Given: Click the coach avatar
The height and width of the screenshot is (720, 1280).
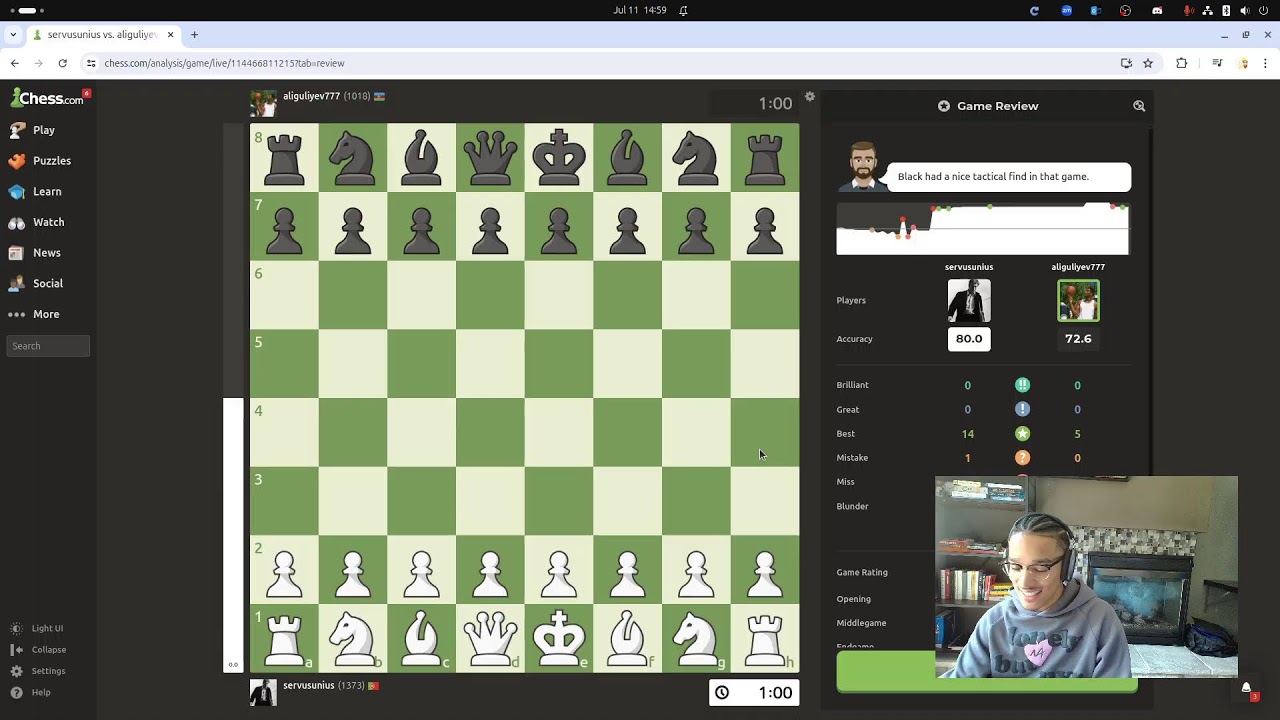Looking at the screenshot, I should pos(862,166).
